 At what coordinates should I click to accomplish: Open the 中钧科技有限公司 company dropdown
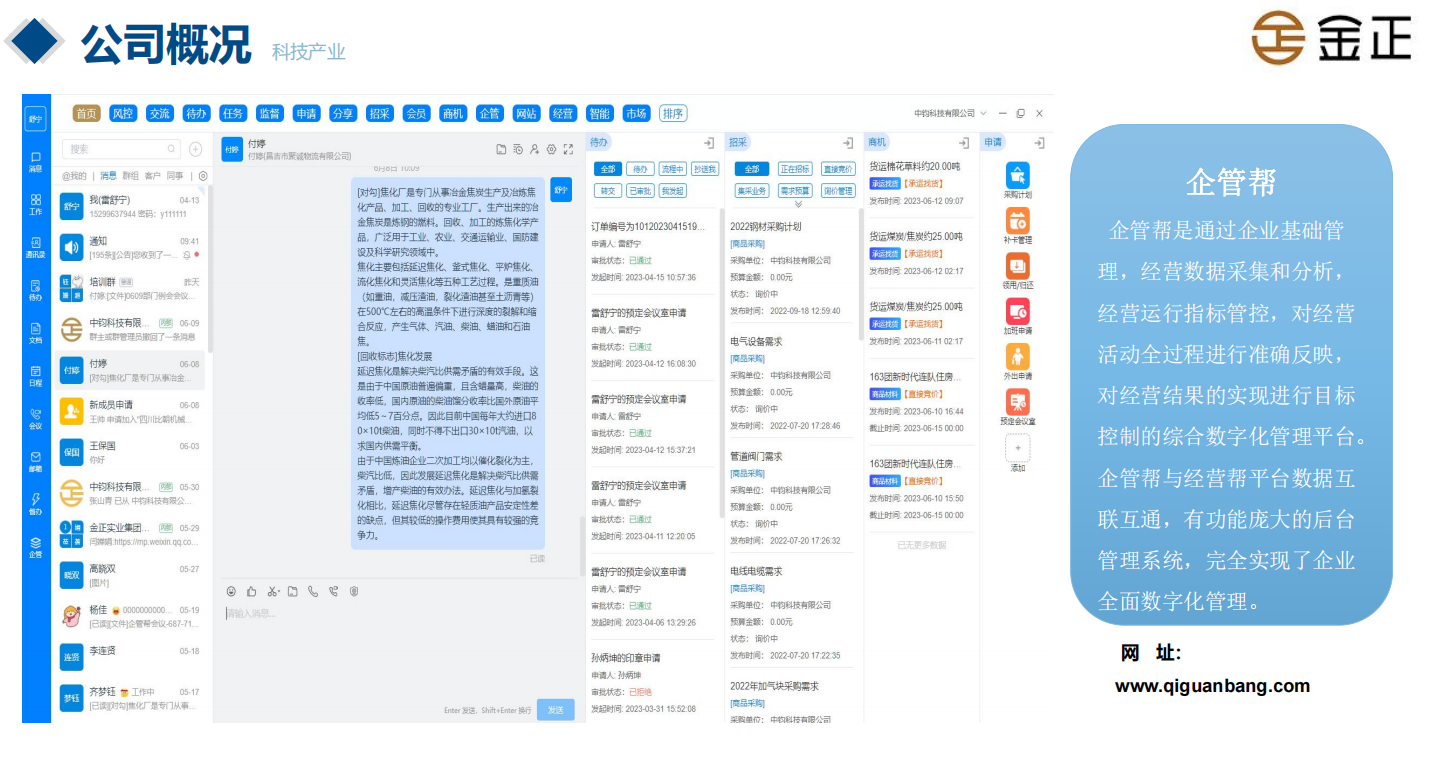(x=950, y=113)
